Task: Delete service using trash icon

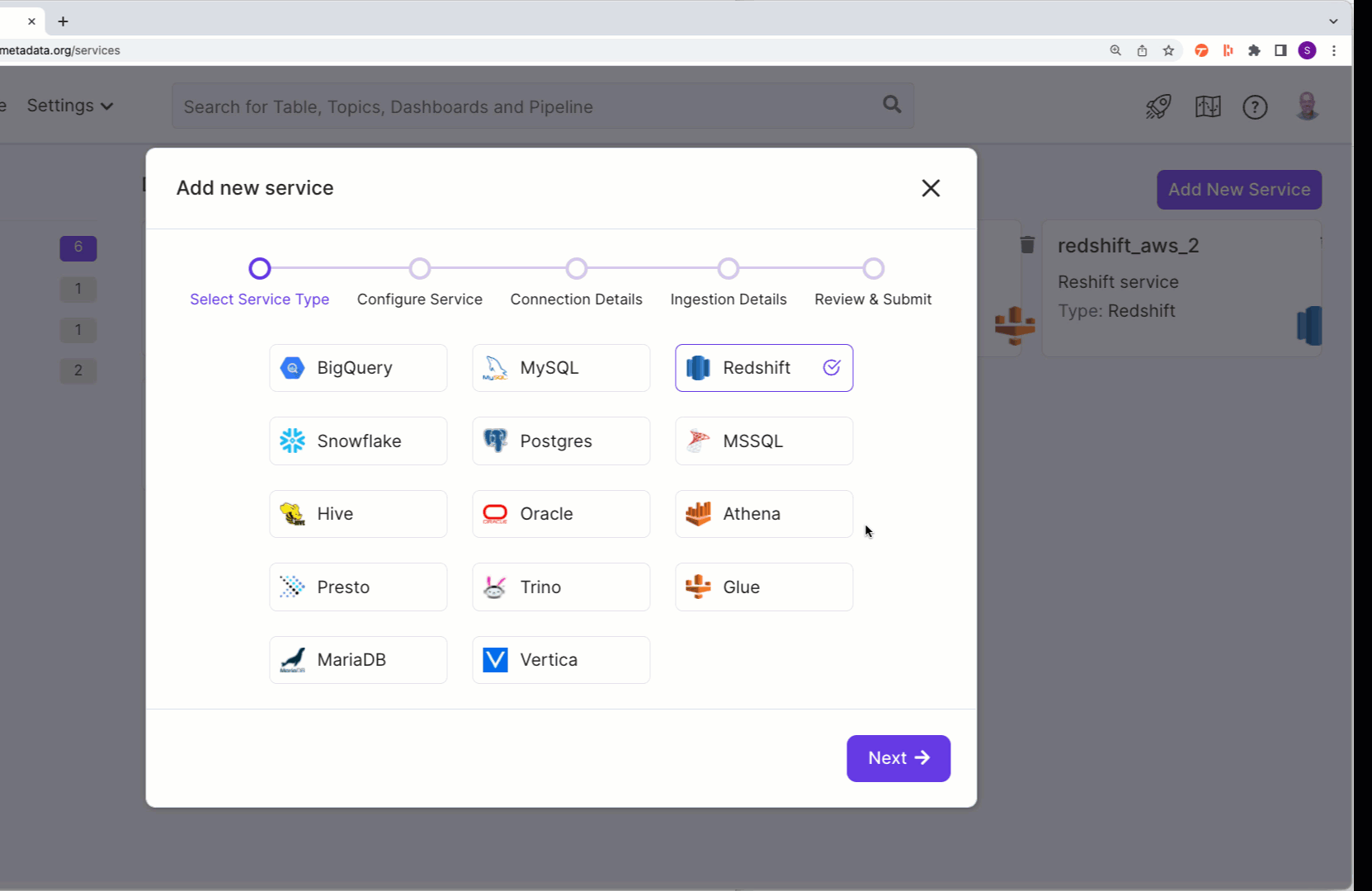Action: [1027, 245]
